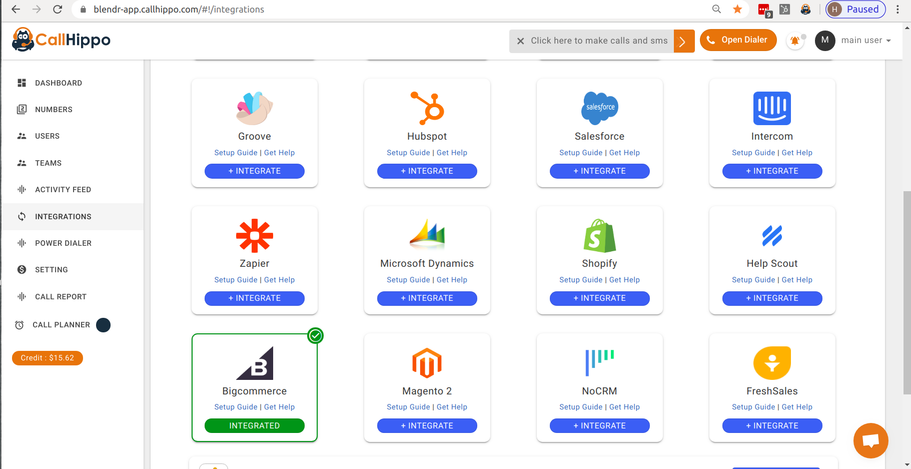Click the Power Dialer waveform icon

(x=22, y=243)
